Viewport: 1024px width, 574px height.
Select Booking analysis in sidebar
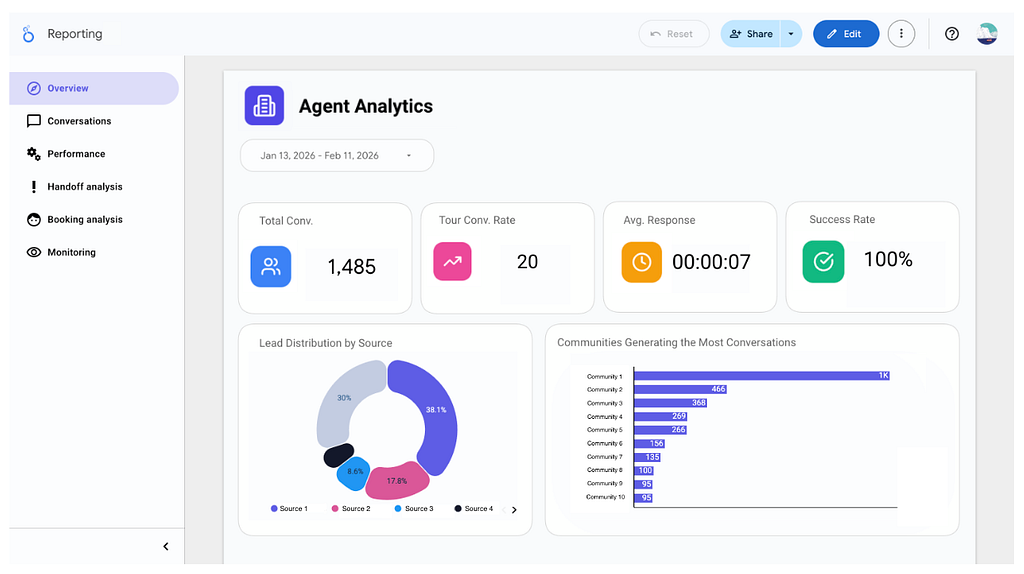(93, 219)
